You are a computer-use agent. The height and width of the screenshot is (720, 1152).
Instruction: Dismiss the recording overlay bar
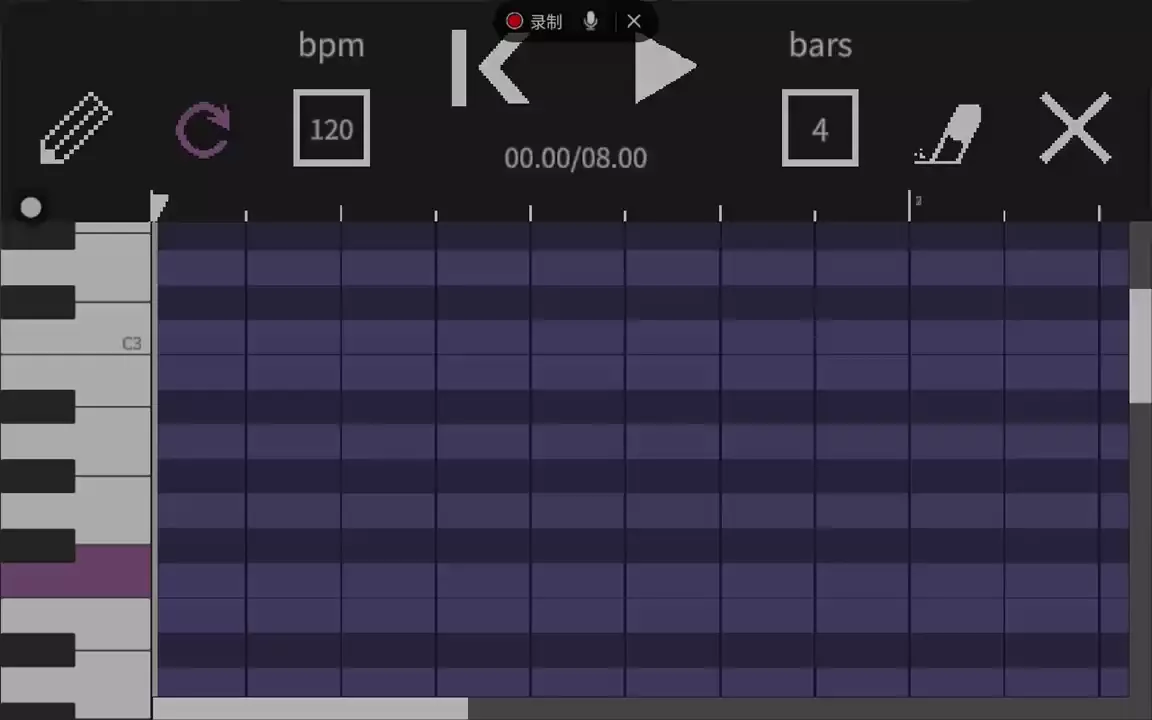click(634, 21)
